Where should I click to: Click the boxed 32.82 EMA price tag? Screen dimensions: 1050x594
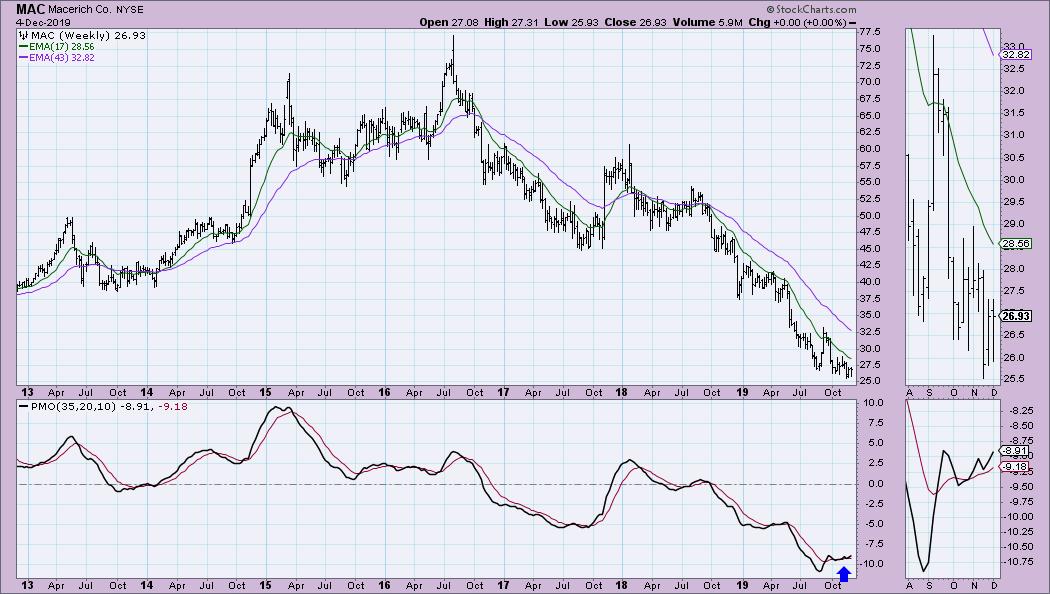[x=1016, y=55]
